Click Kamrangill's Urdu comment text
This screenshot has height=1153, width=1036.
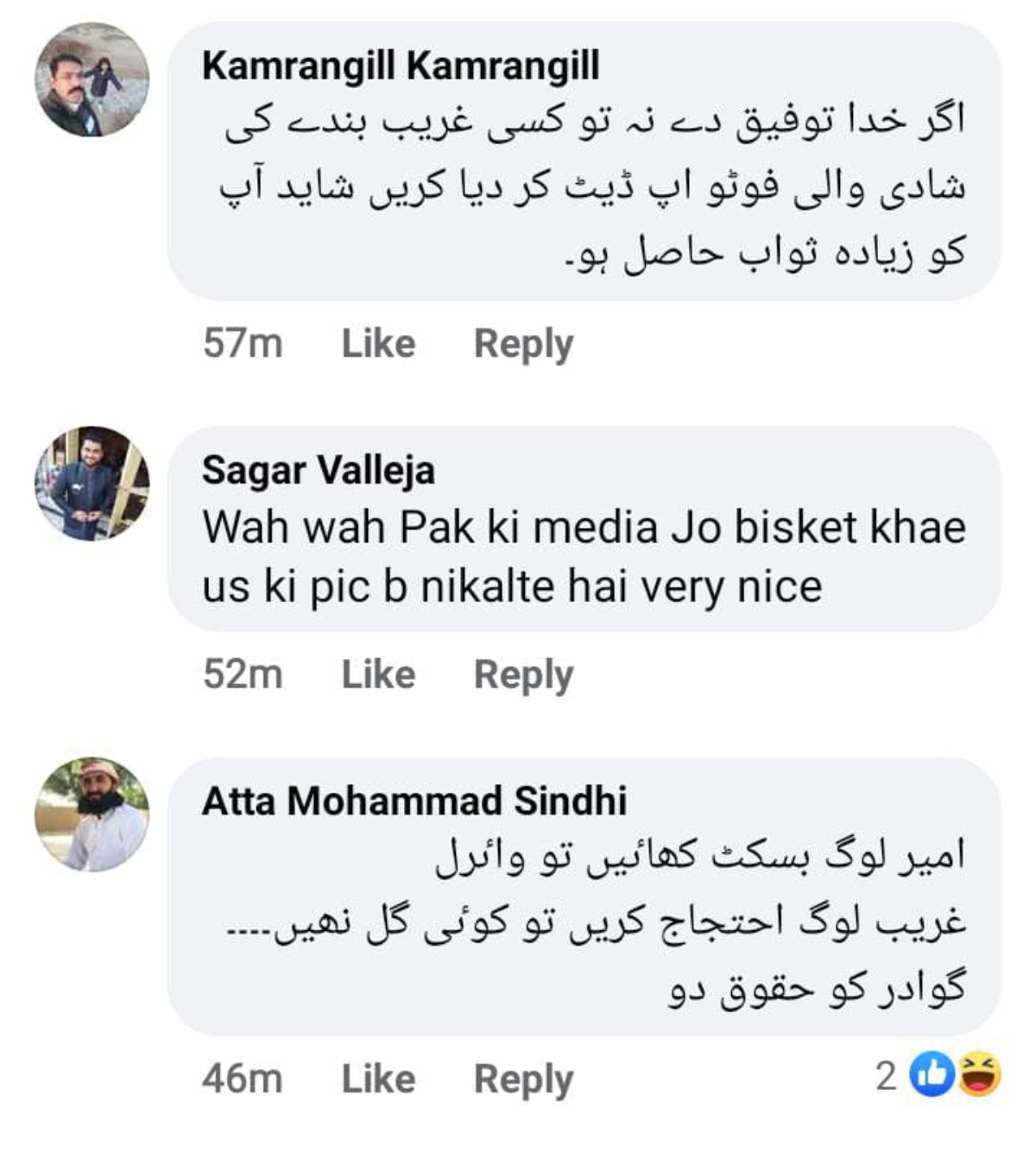(x=592, y=187)
